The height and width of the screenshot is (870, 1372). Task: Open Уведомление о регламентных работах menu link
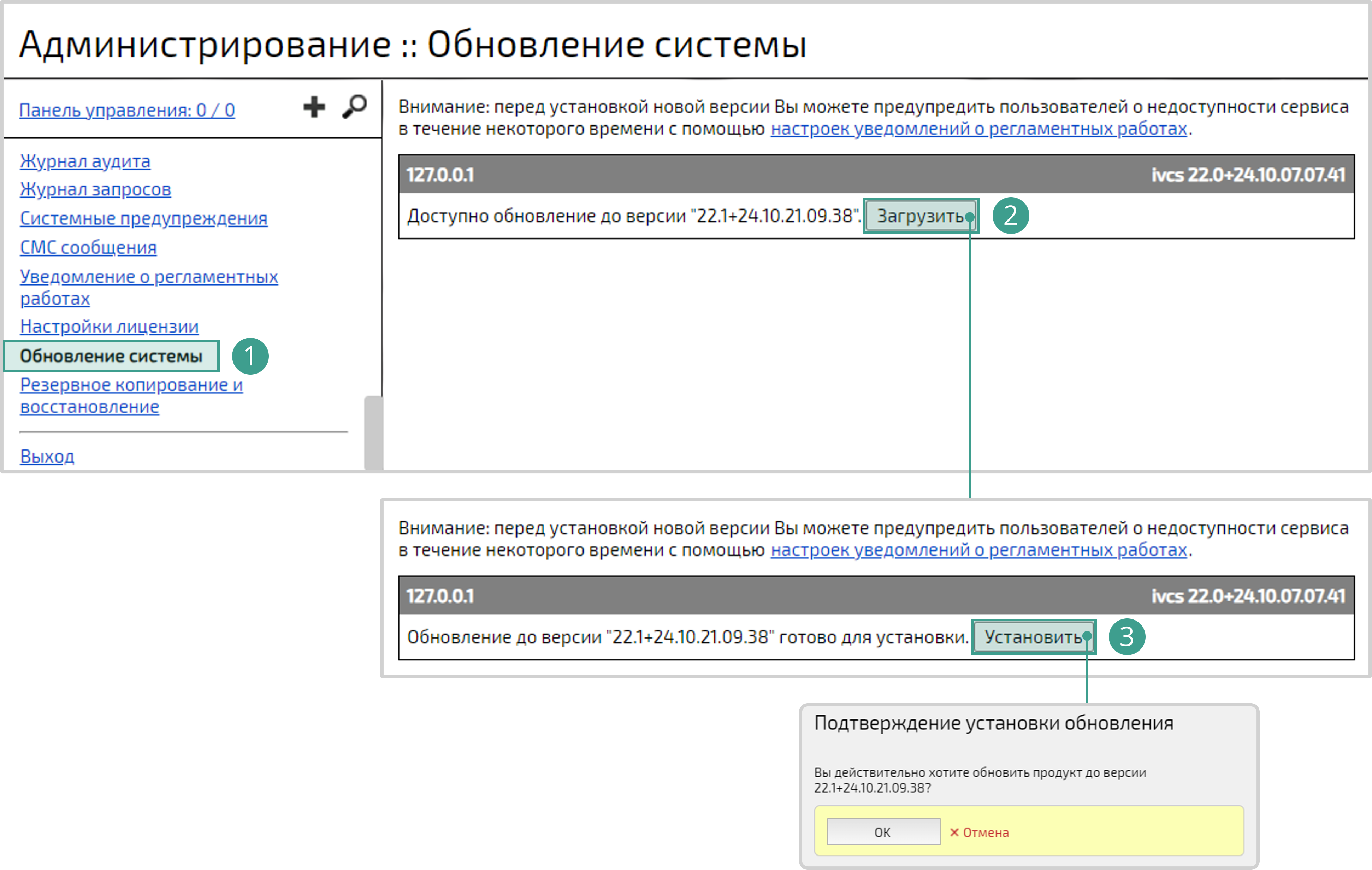pos(149,276)
